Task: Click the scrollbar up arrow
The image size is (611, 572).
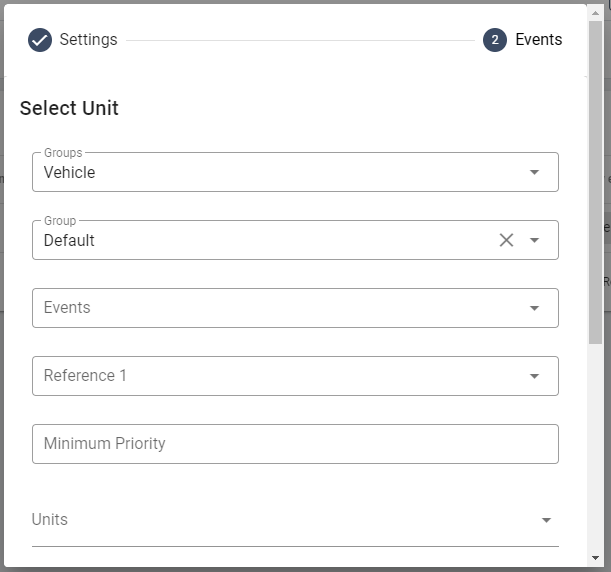Action: click(596, 12)
